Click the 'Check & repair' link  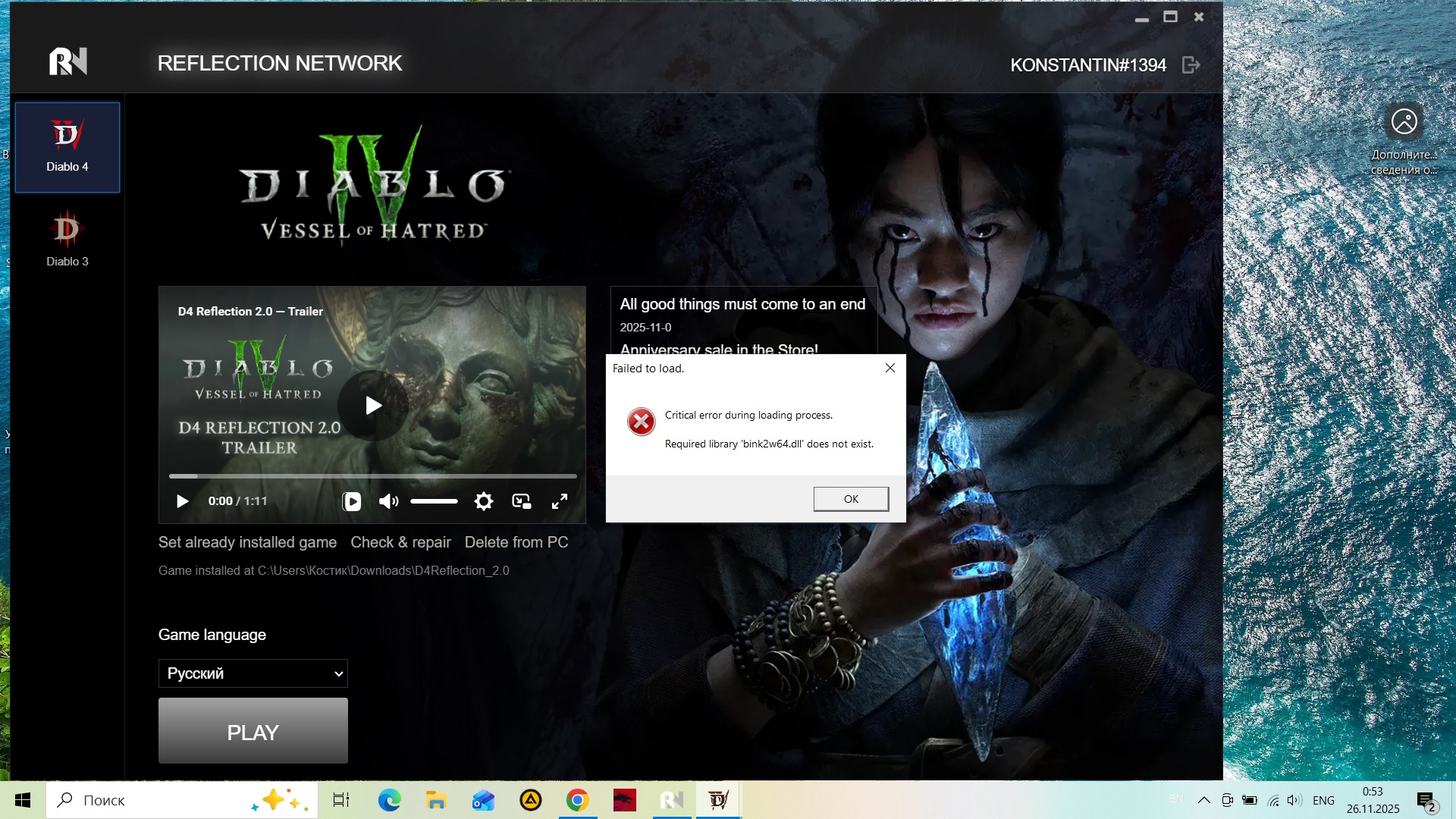(400, 542)
